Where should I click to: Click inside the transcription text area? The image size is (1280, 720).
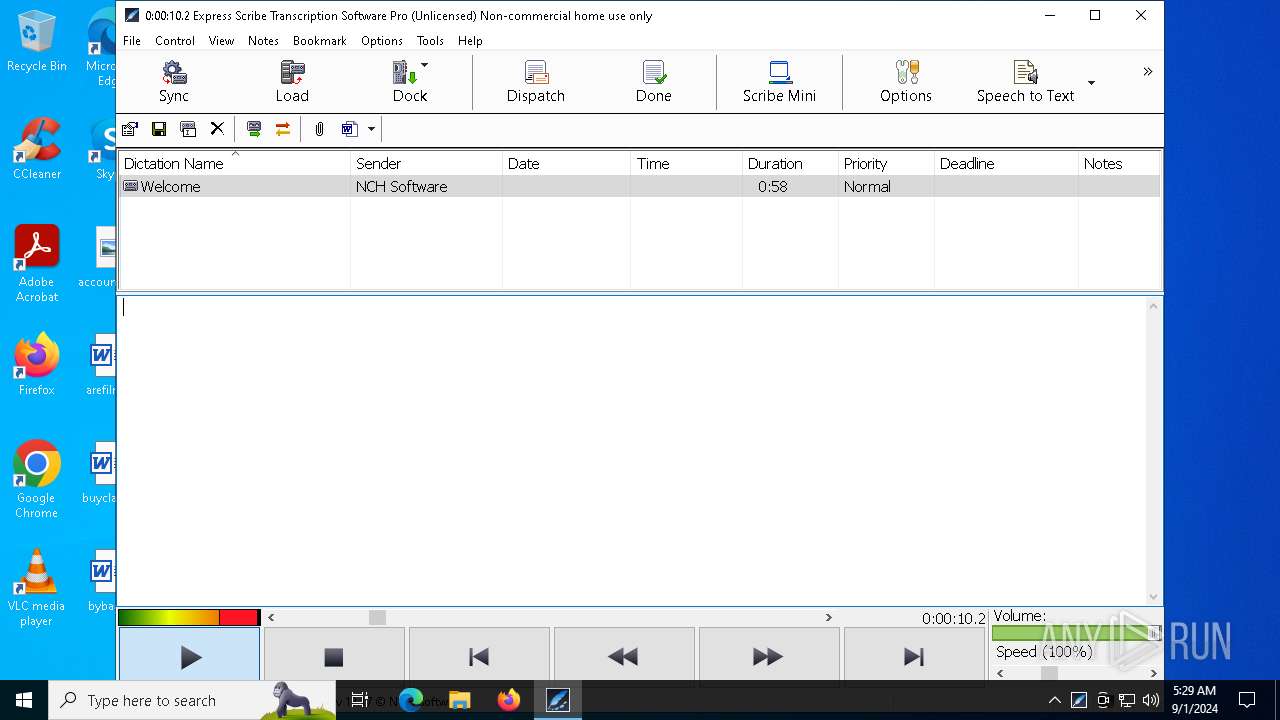click(632, 450)
